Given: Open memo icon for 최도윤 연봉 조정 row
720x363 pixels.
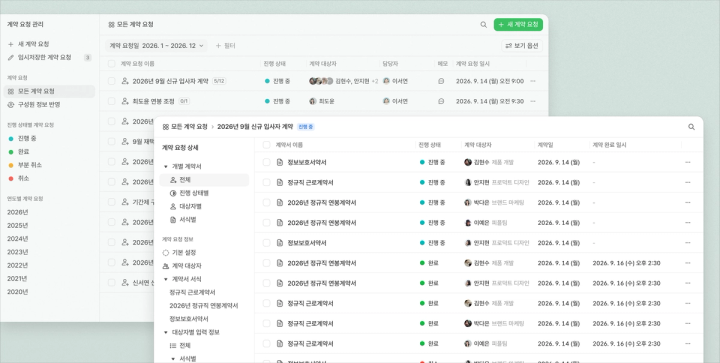Looking at the screenshot, I should 441,101.
